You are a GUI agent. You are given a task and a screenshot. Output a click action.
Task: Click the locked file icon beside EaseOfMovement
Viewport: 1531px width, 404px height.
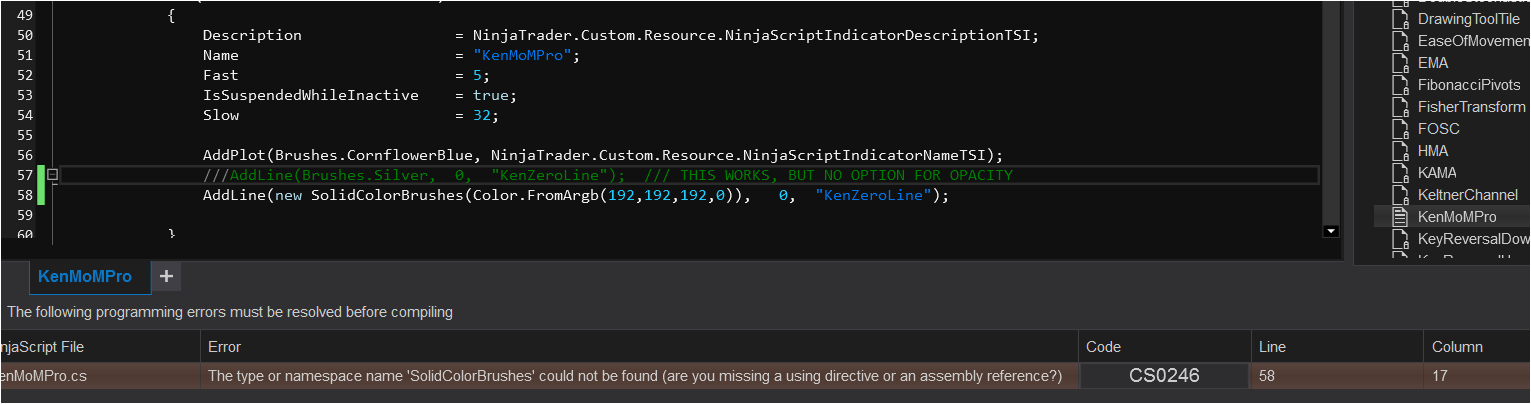(1399, 41)
